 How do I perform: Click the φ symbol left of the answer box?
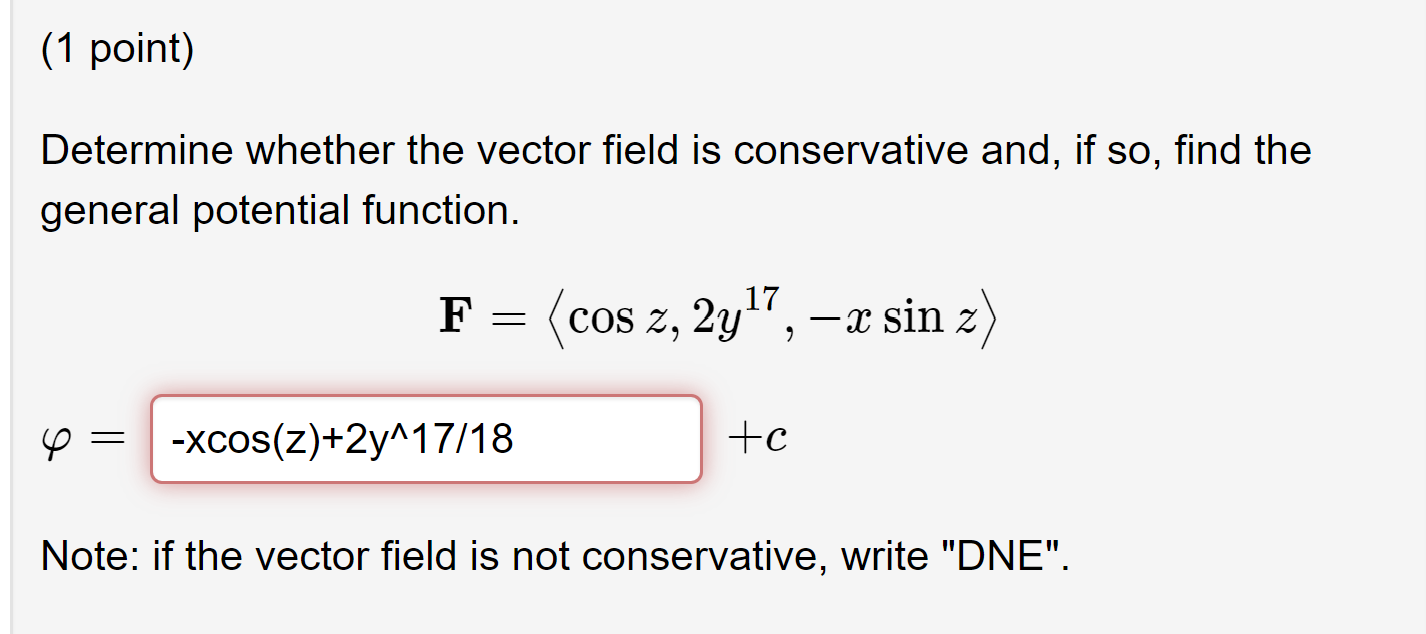coord(55,438)
